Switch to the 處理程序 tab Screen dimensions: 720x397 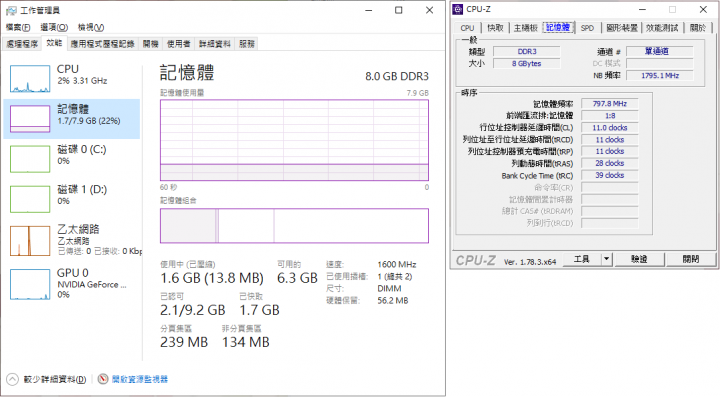point(22,44)
